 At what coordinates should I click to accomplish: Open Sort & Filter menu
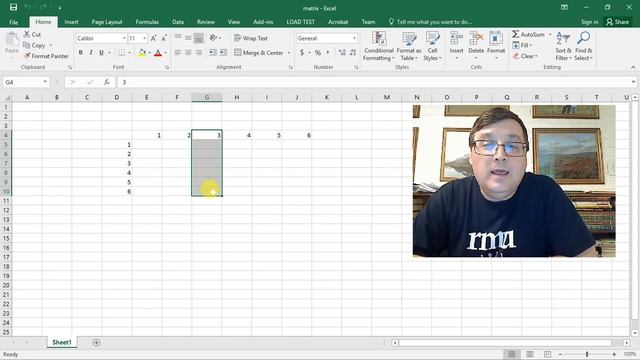(563, 46)
